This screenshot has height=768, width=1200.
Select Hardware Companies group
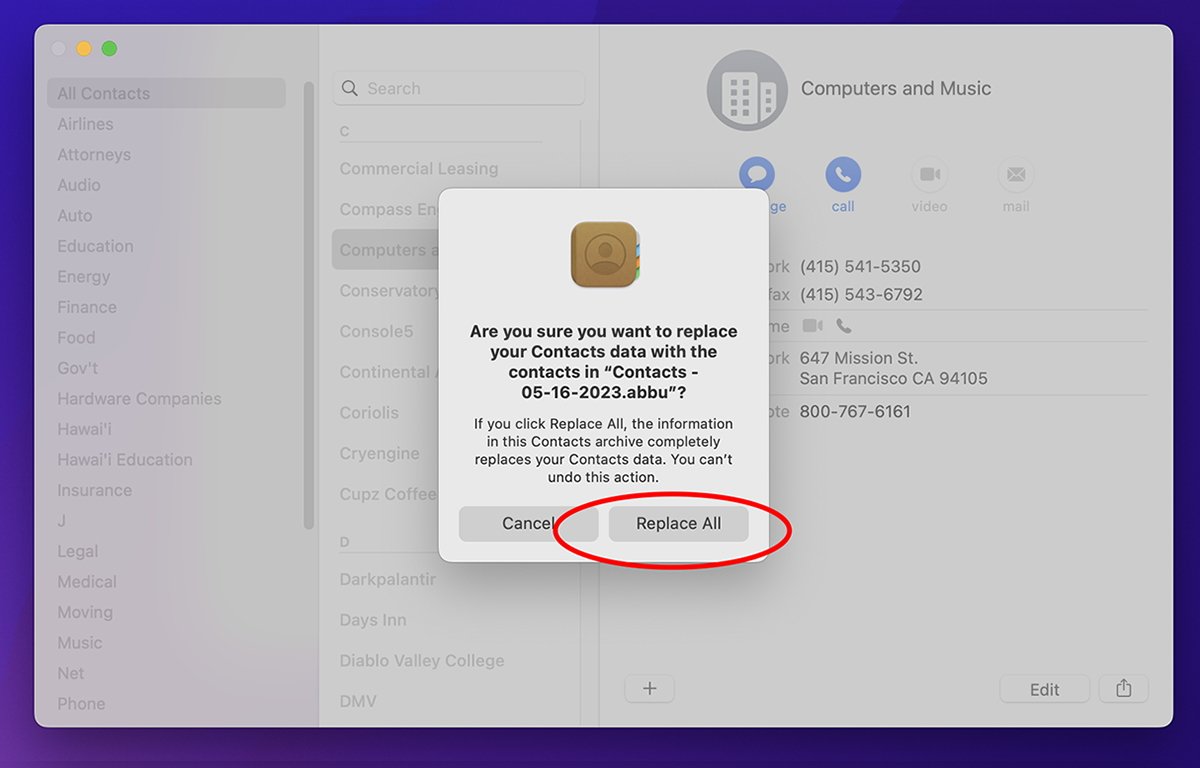click(139, 399)
